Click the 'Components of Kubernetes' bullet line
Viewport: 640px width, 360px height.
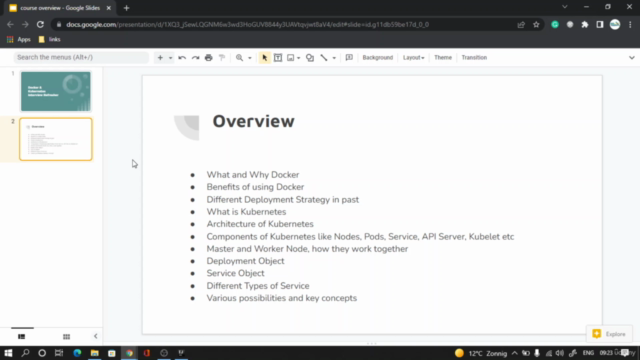[x=360, y=237]
